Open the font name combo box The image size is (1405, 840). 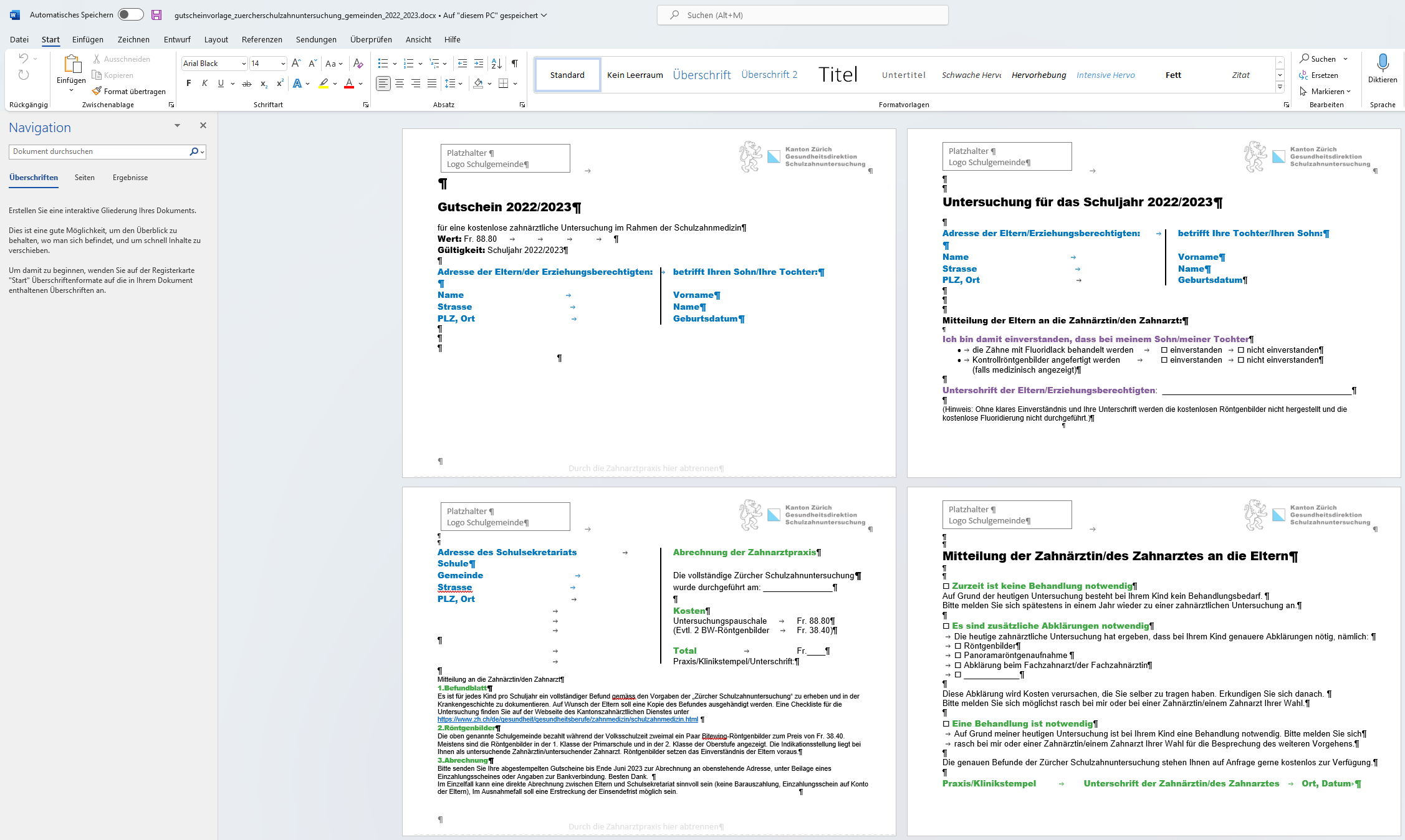click(x=214, y=63)
